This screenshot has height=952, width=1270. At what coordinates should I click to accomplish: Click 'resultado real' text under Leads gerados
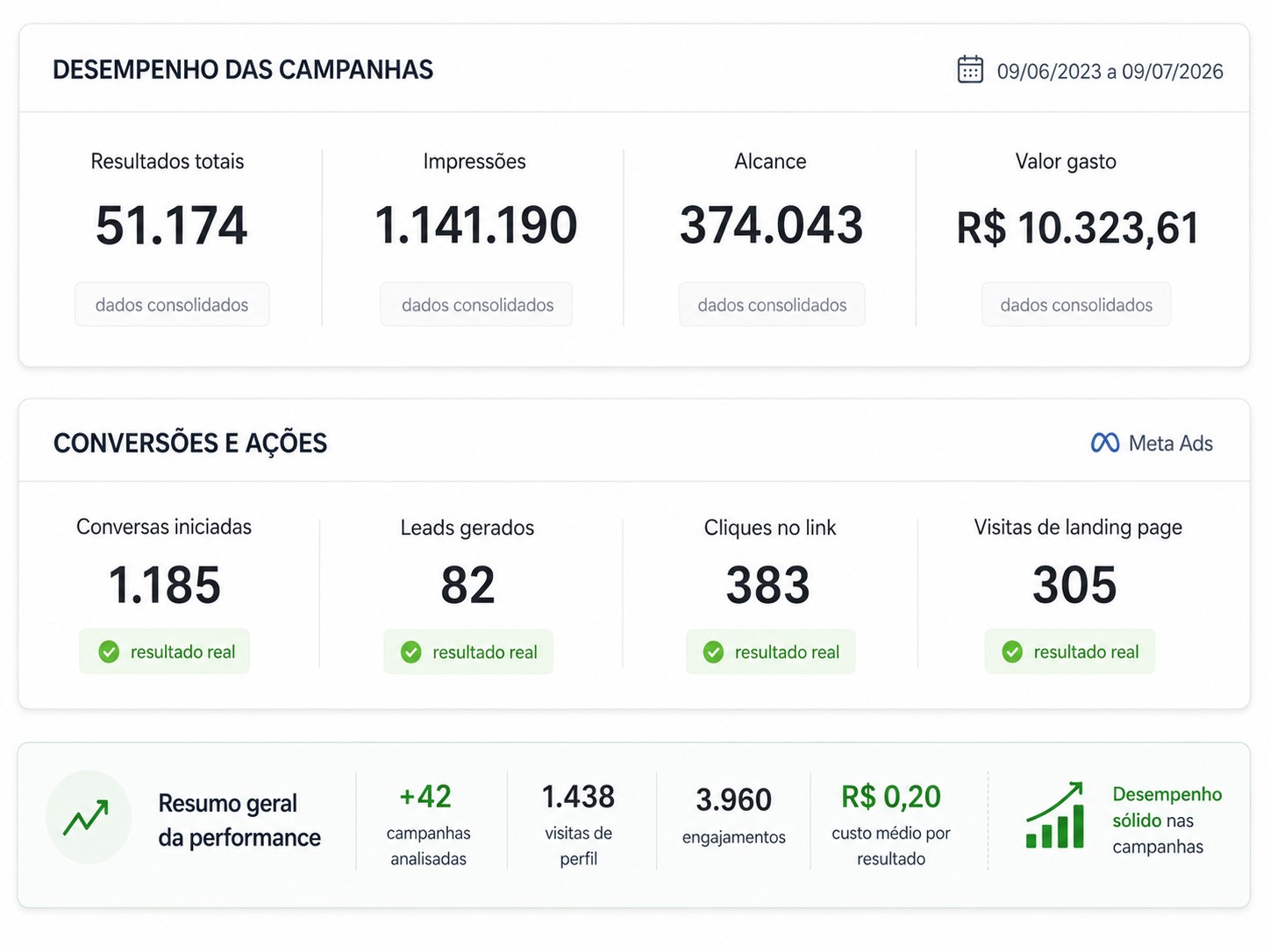[485, 652]
